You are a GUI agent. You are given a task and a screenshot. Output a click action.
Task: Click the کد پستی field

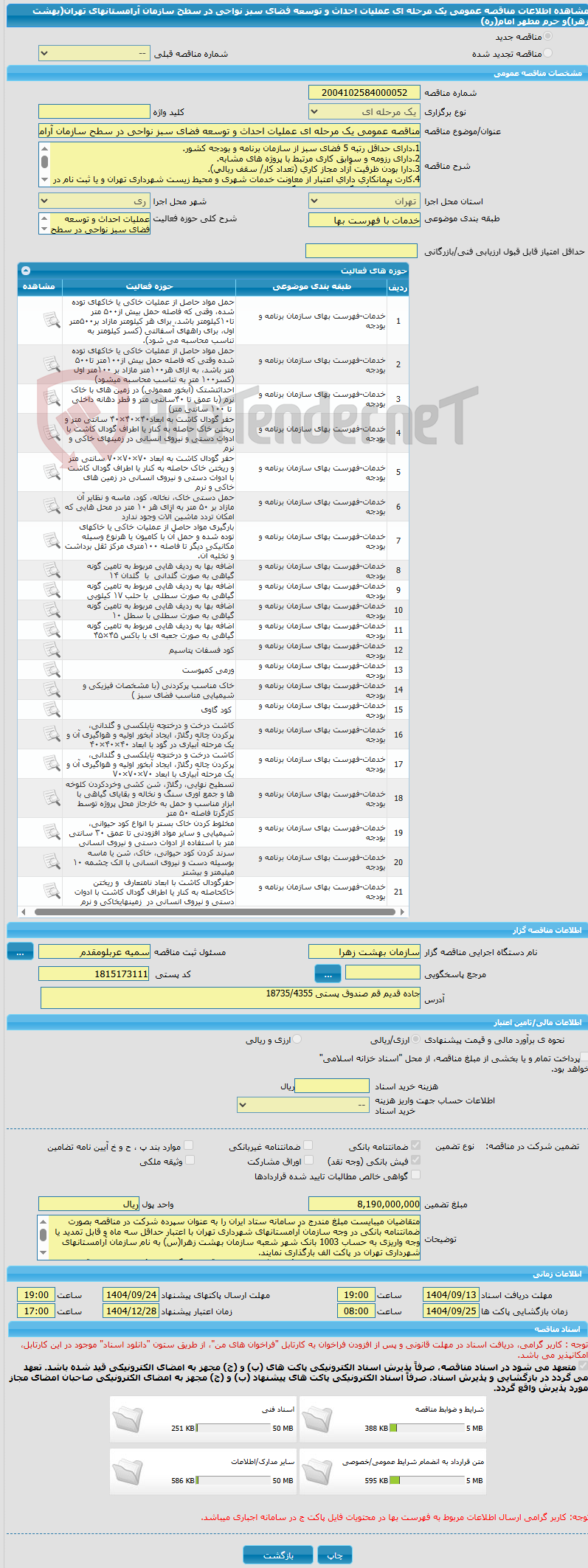(x=94, y=974)
